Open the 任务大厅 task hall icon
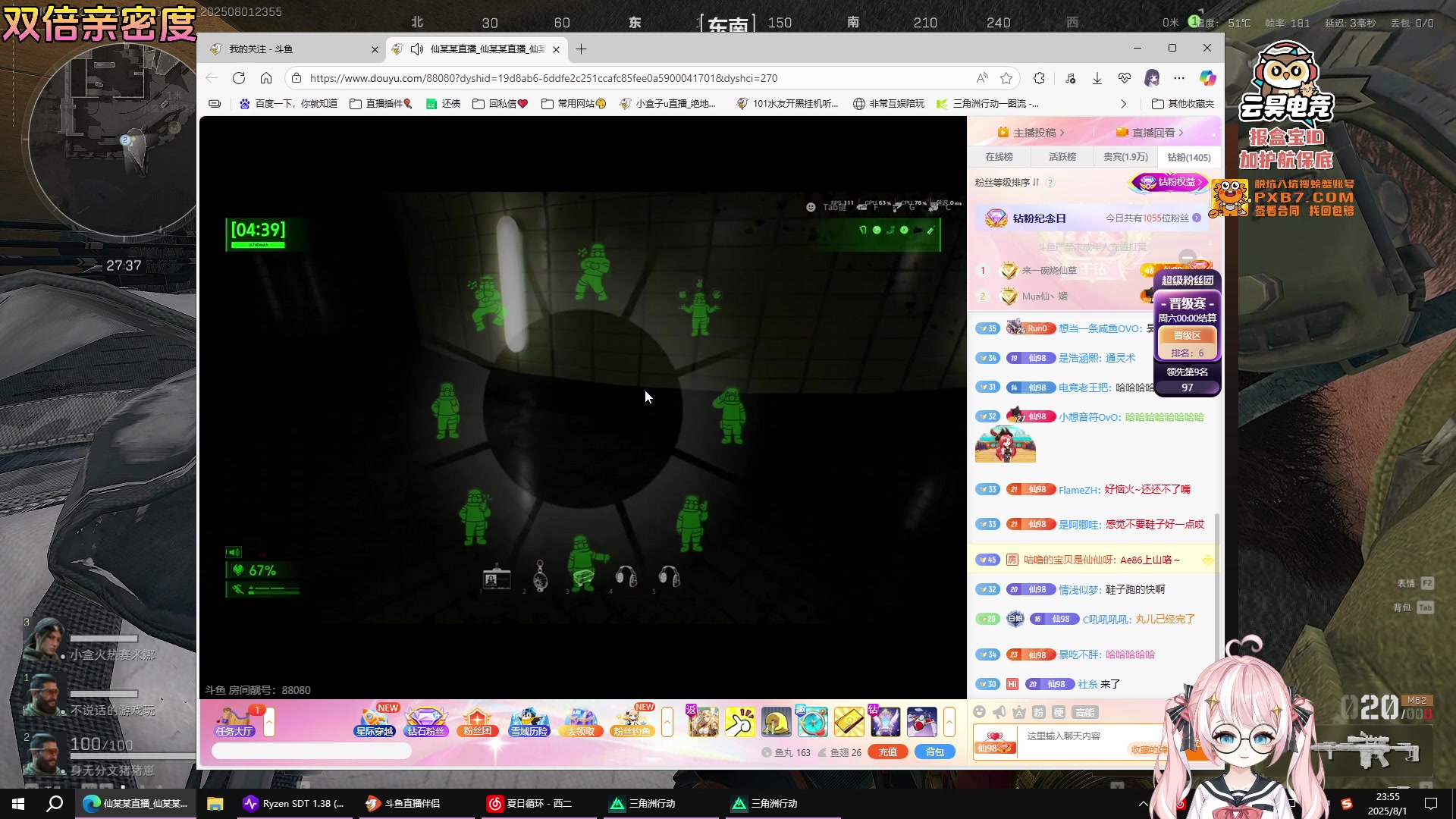 (x=234, y=722)
